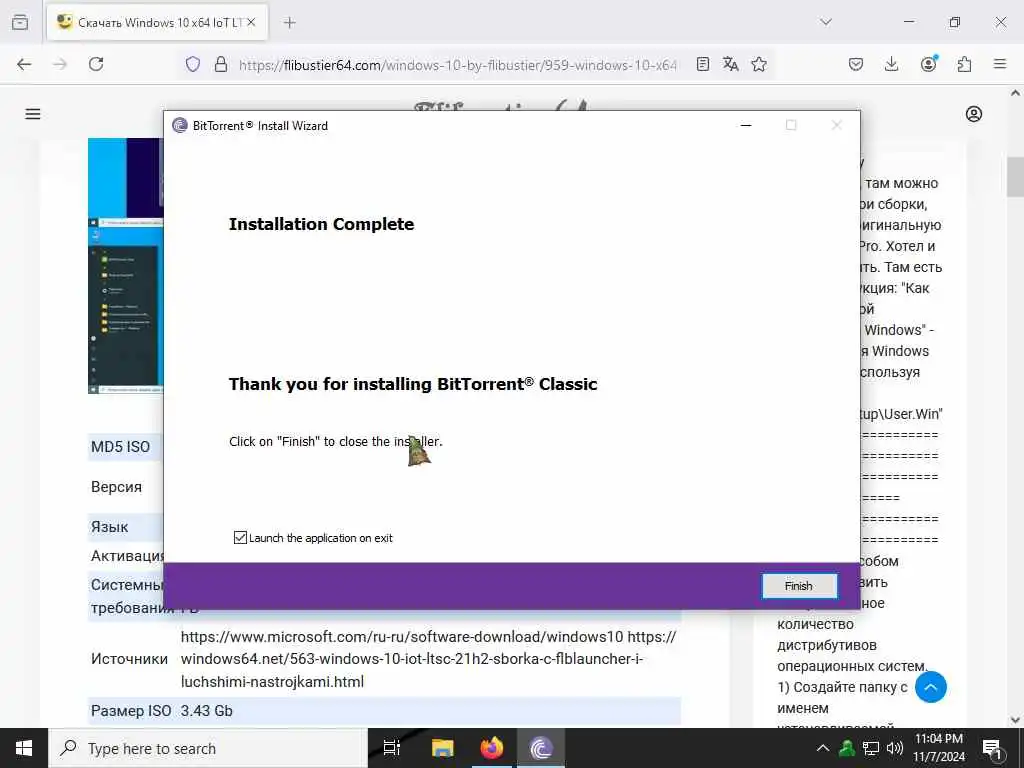Image resolution: width=1024 pixels, height=768 pixels.
Task: Open Firefox downloads panel
Action: pyautogui.click(x=891, y=64)
